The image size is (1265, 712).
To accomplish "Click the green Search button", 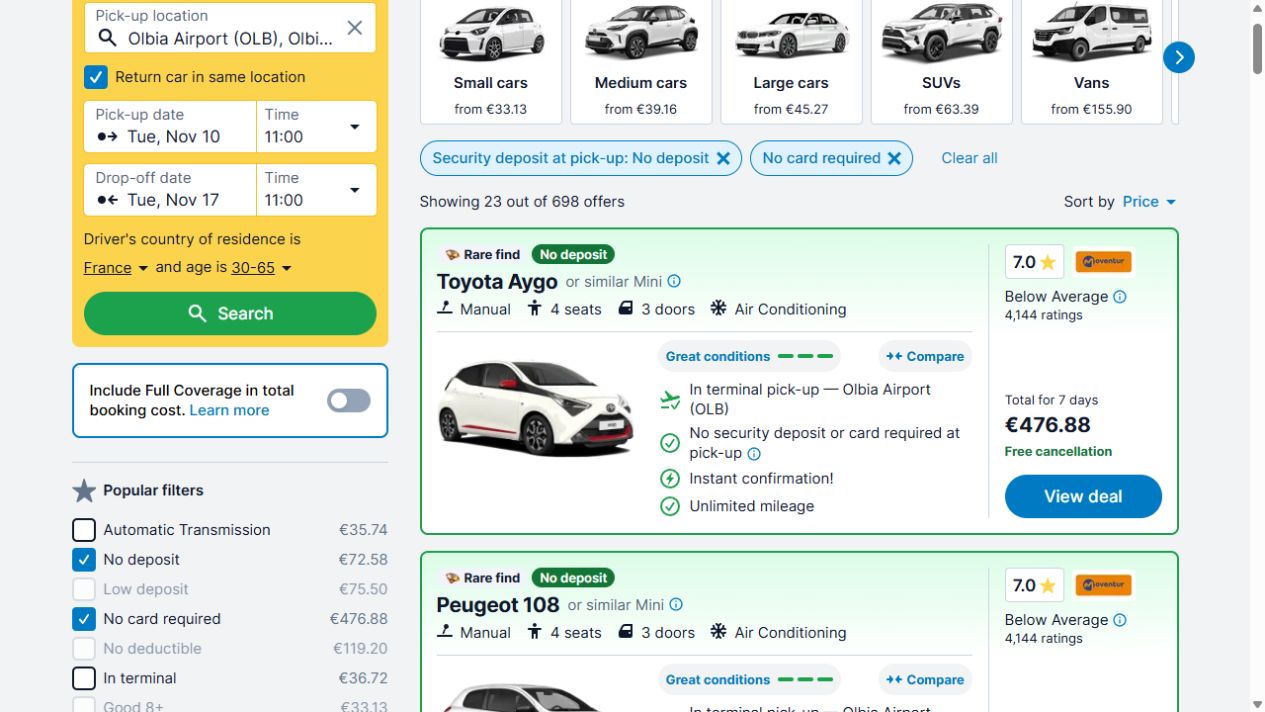I will pyautogui.click(x=230, y=313).
